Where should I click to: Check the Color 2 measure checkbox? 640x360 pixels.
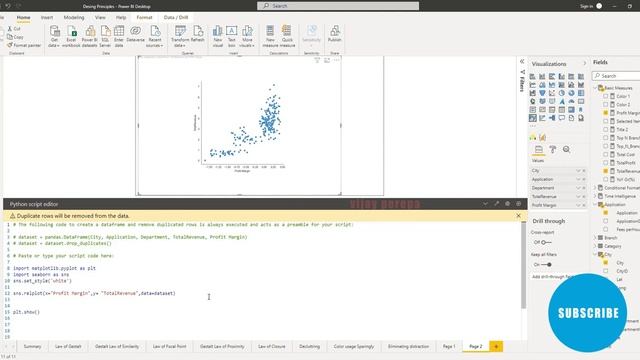coord(606,104)
